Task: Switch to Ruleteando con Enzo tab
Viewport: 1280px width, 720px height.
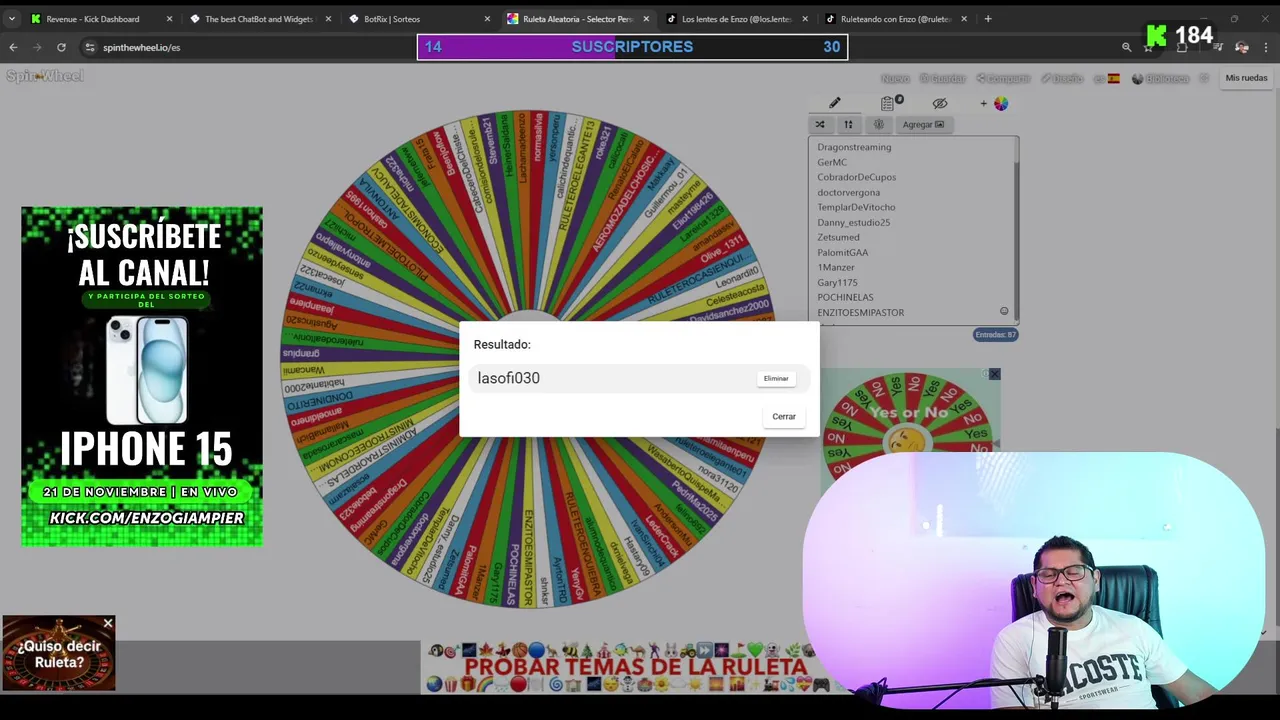Action: point(895,19)
